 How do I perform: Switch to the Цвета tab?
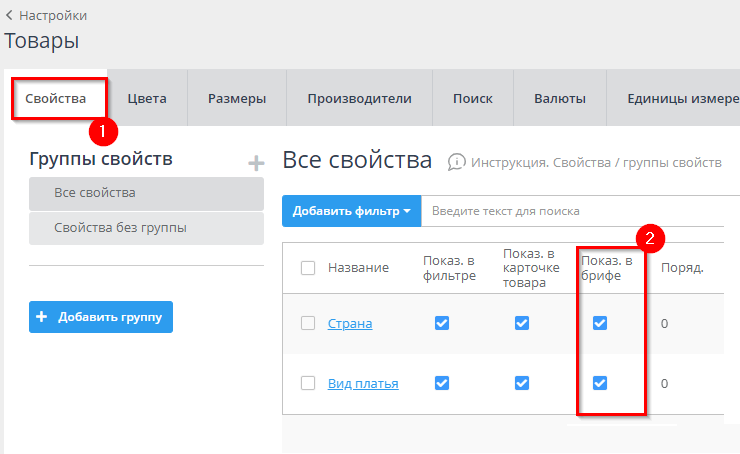(147, 98)
